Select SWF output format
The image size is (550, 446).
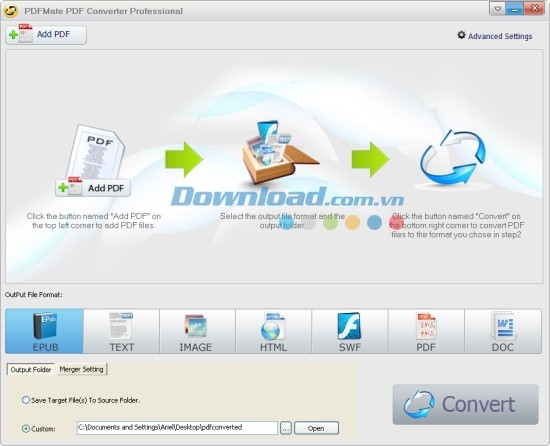350,331
